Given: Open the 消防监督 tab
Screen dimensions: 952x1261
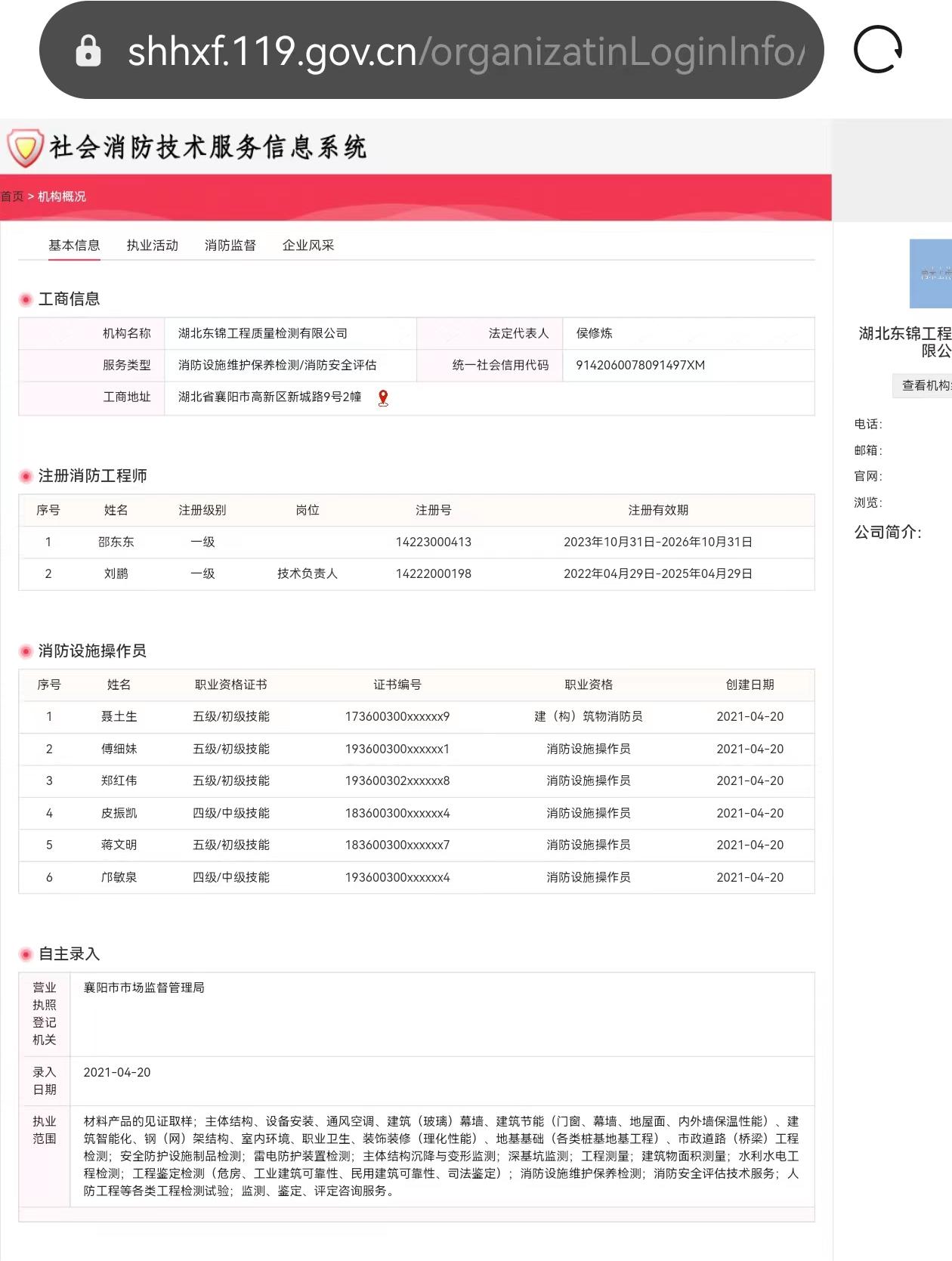Looking at the screenshot, I should click(x=230, y=245).
